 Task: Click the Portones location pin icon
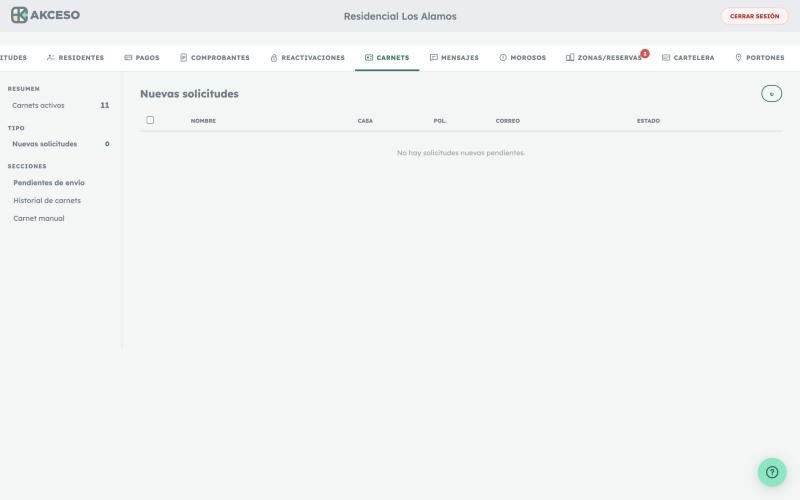[738, 58]
